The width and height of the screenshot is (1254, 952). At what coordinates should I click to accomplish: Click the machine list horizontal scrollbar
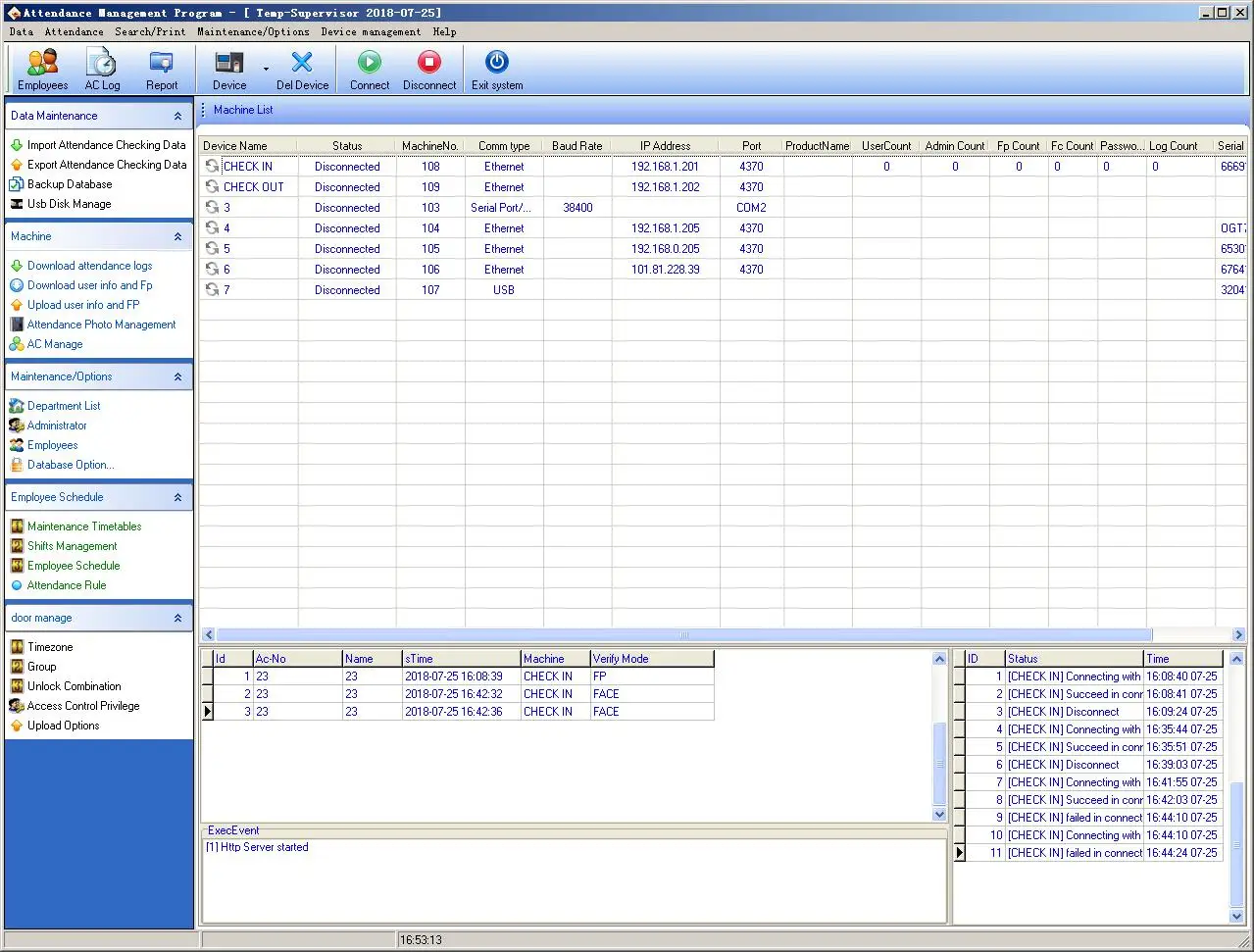[x=682, y=635]
